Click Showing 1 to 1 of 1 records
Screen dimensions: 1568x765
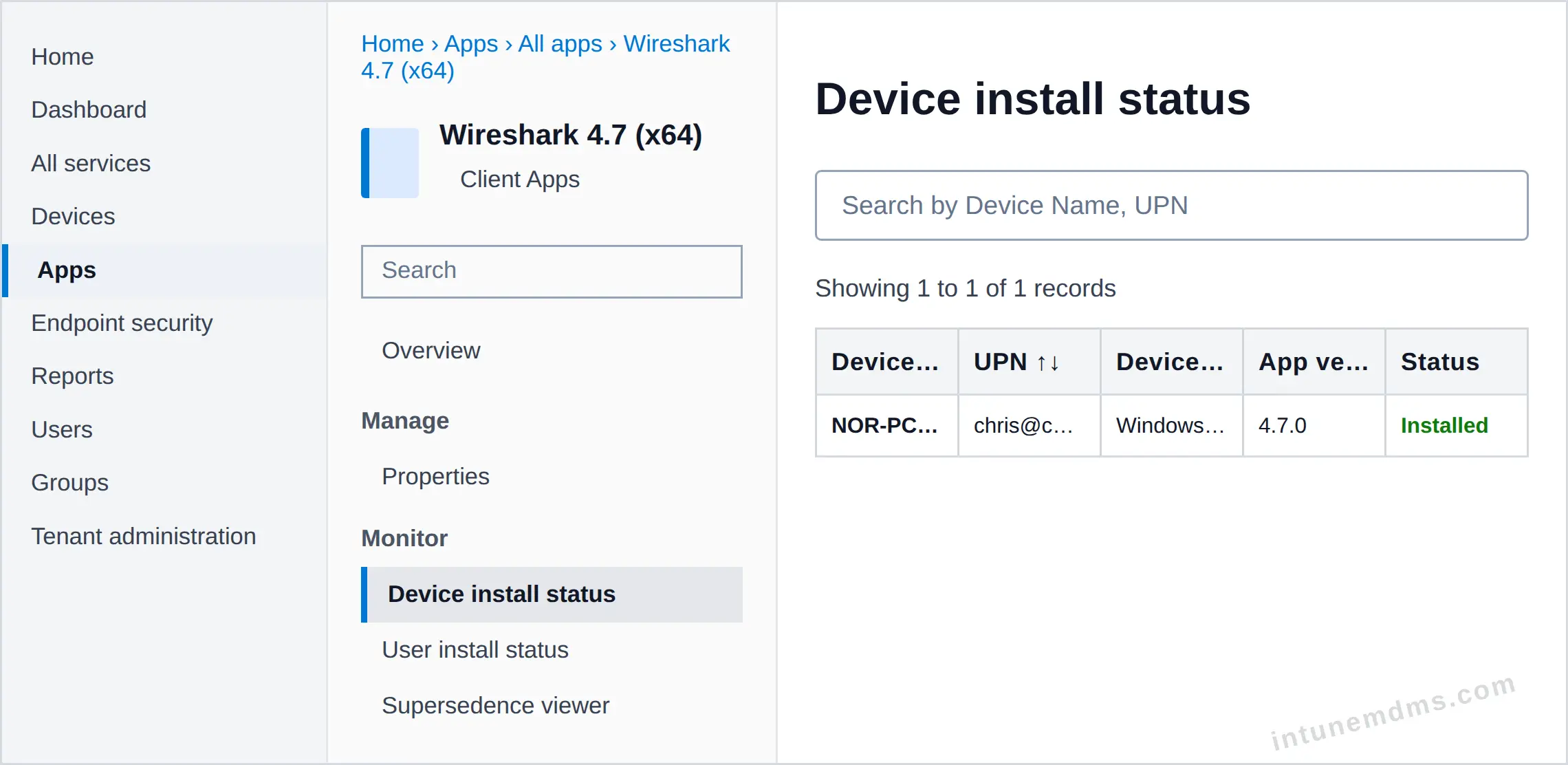click(x=966, y=288)
